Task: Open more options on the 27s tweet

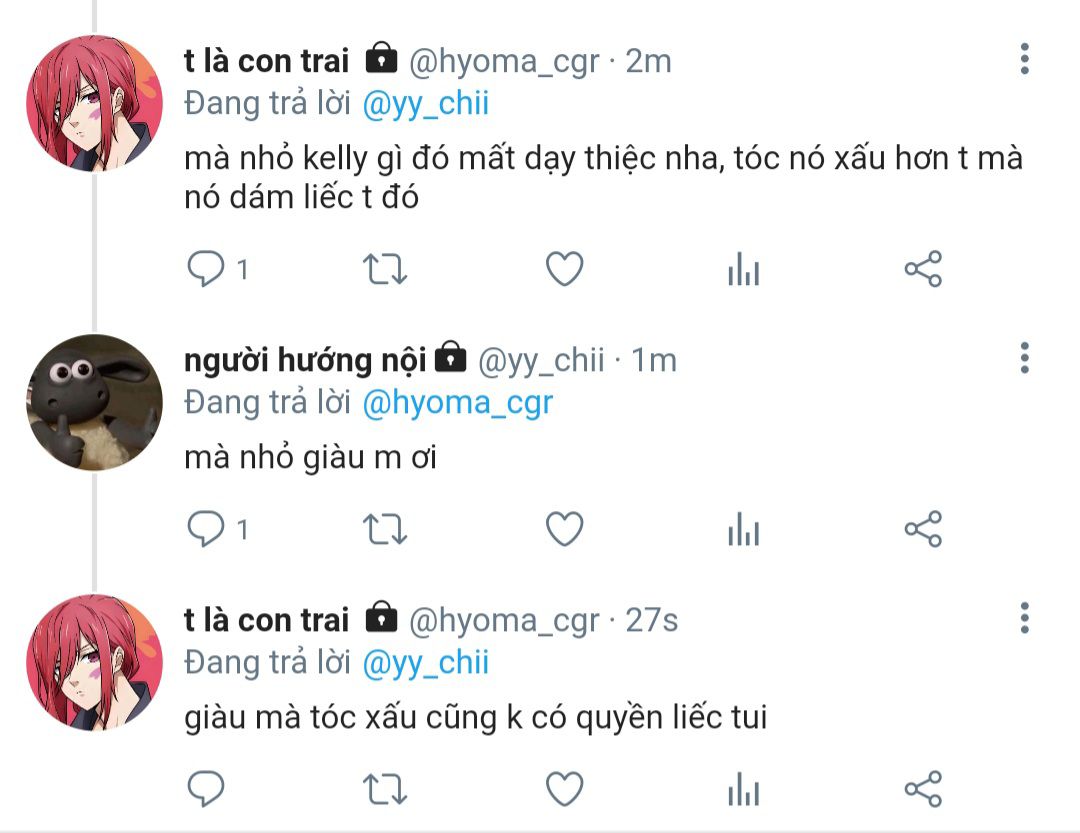Action: (1025, 618)
